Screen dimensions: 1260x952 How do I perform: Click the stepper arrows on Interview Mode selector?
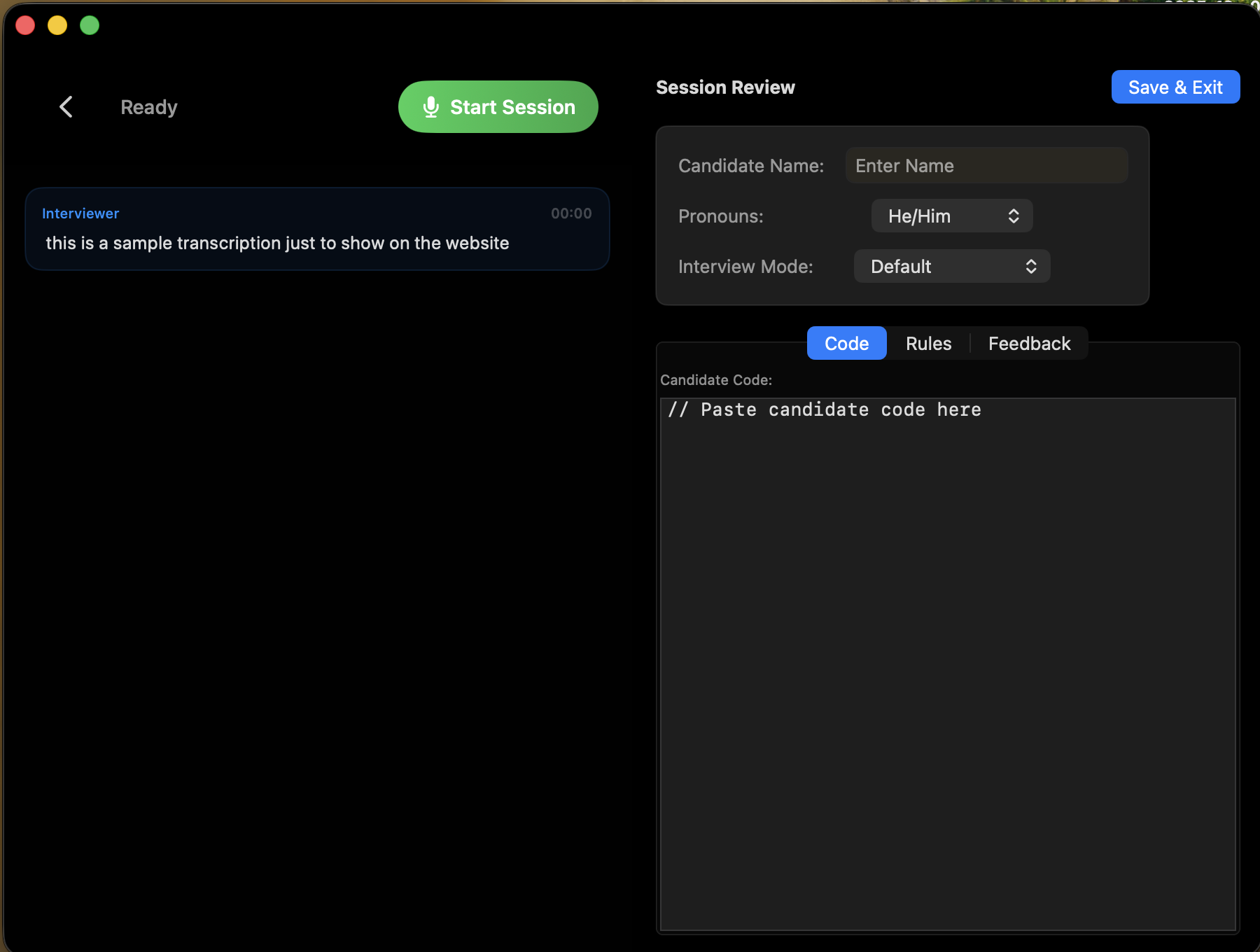pyautogui.click(x=1031, y=266)
